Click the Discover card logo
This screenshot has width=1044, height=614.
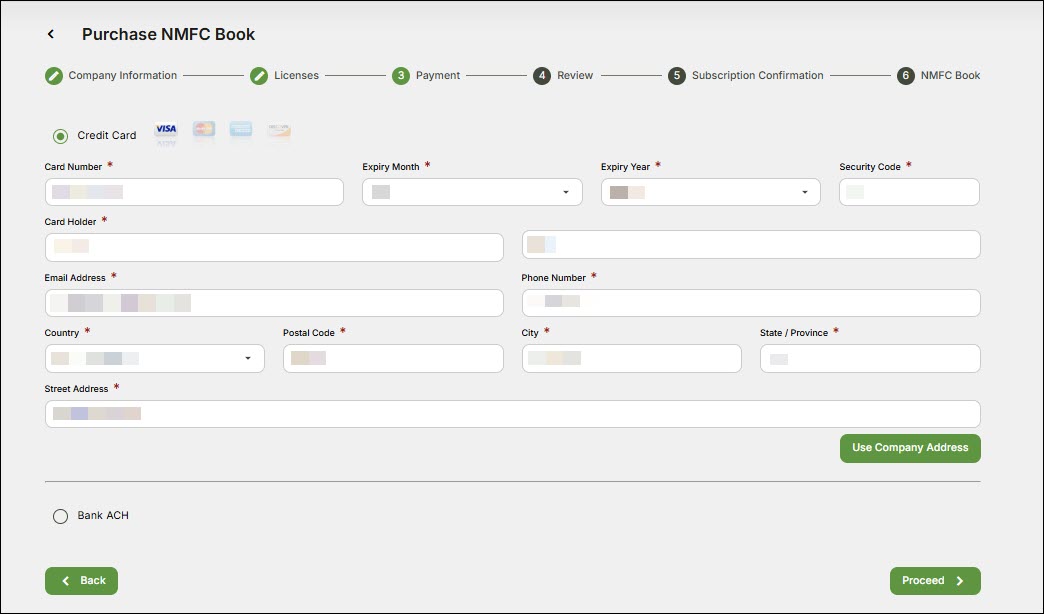279,130
